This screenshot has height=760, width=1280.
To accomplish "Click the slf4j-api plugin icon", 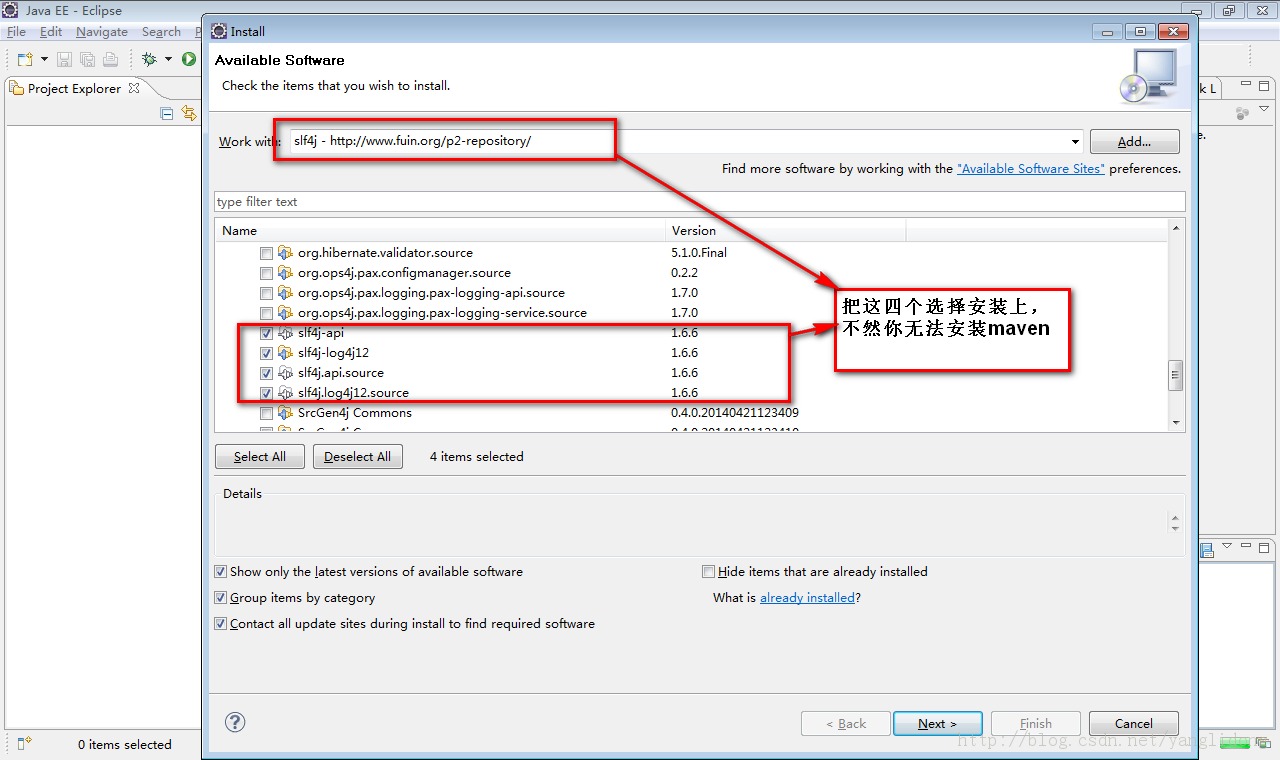I will (285, 333).
